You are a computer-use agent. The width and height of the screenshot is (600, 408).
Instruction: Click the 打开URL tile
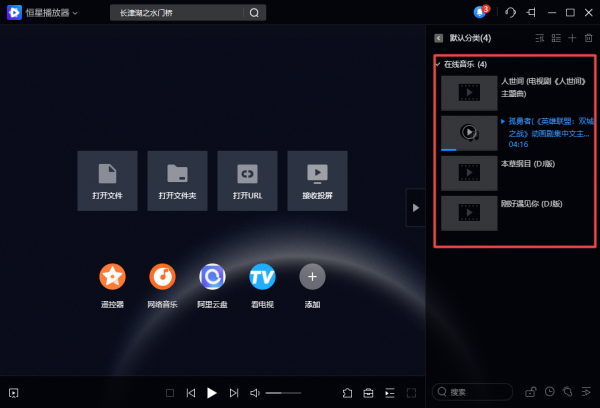[x=247, y=181]
